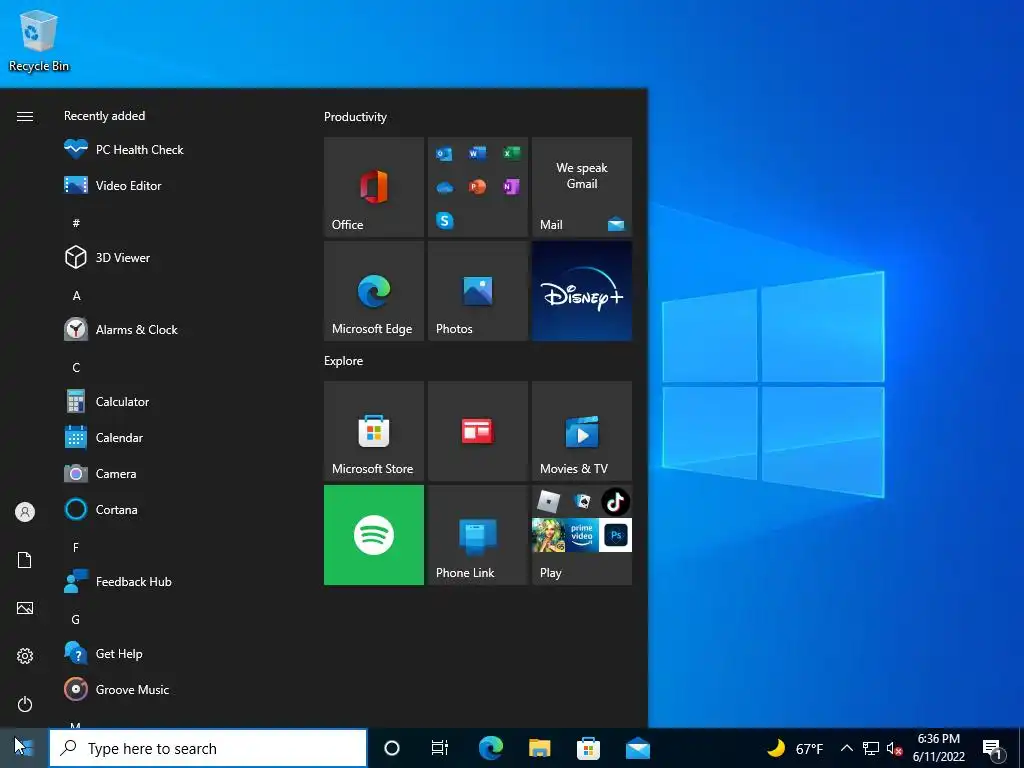
Task: Launch Calculator app
Action: pos(107,402)
